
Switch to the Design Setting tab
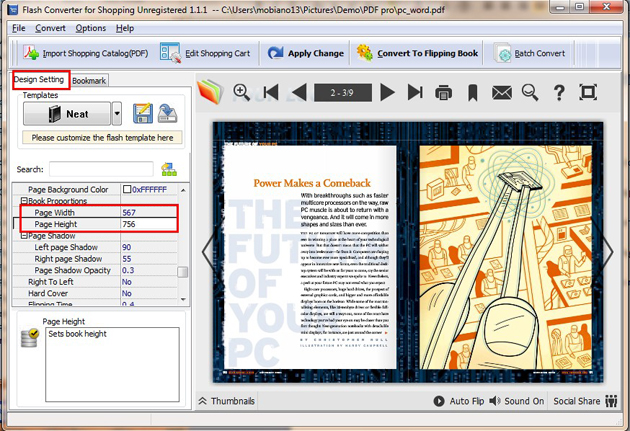[39, 80]
